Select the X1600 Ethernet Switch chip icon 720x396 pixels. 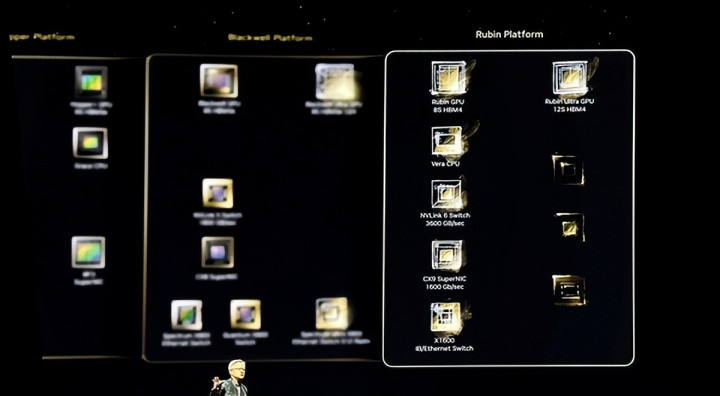pyautogui.click(x=446, y=317)
